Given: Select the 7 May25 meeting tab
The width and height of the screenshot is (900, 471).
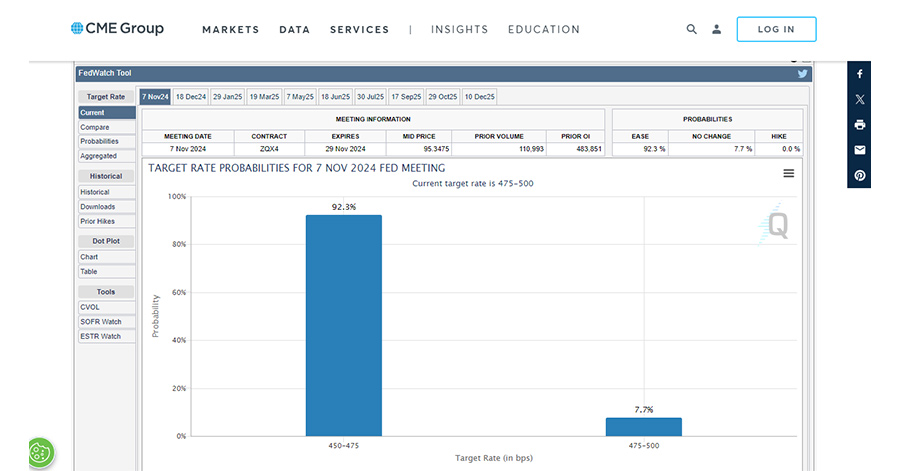Looking at the screenshot, I should pos(300,97).
